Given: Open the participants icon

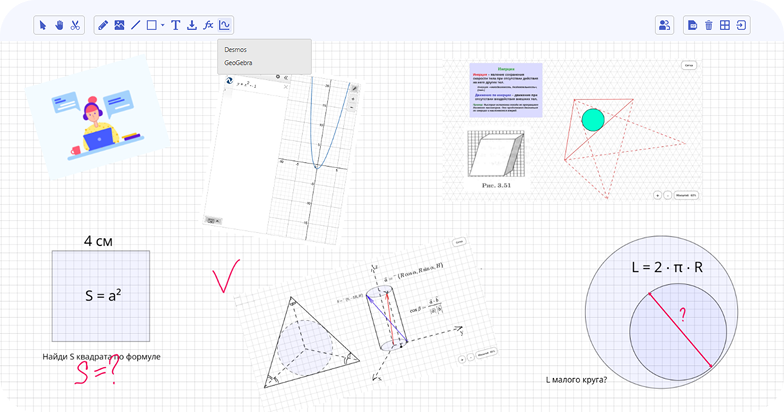Looking at the screenshot, I should click(x=664, y=25).
